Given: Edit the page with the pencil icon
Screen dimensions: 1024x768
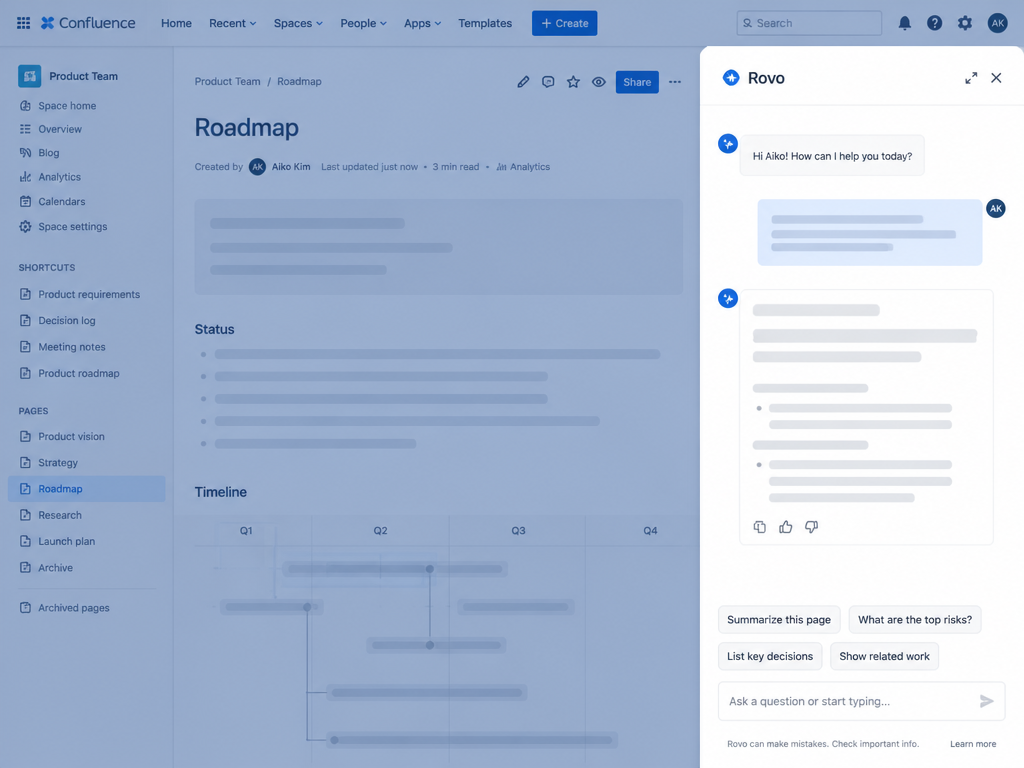Looking at the screenshot, I should tap(523, 82).
